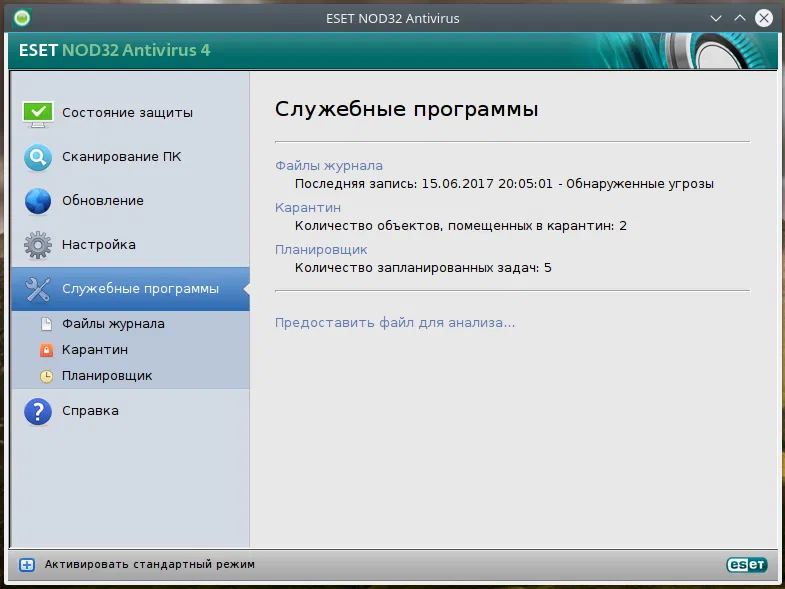Select Служебные программы sidebar item
The height and width of the screenshot is (589, 785).
pyautogui.click(x=130, y=289)
